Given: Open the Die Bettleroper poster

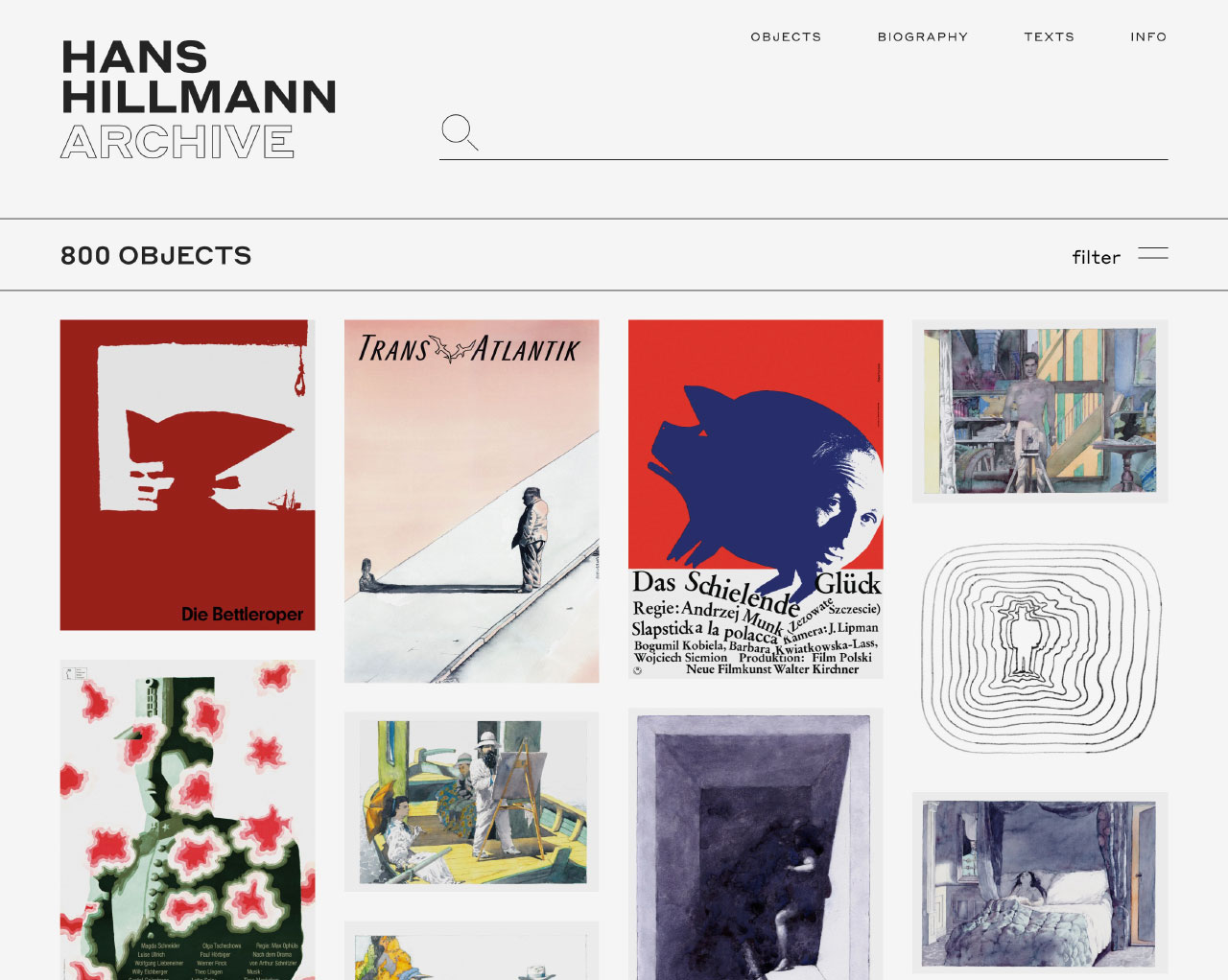Looking at the screenshot, I should [x=187, y=475].
